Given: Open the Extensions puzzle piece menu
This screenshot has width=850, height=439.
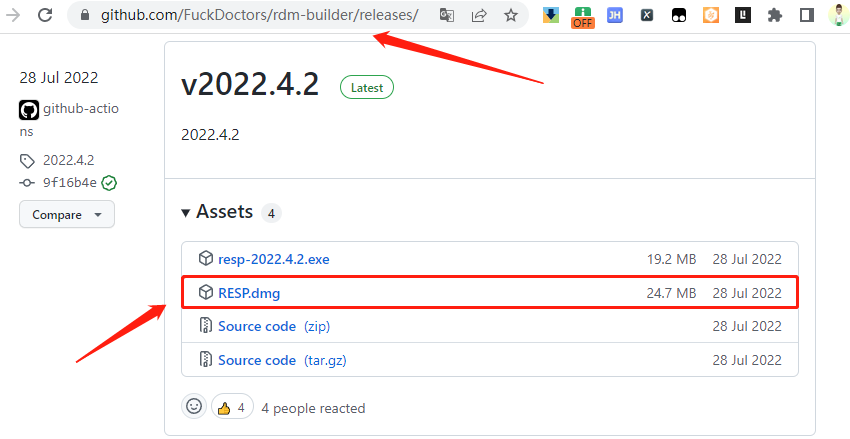Looking at the screenshot, I should point(775,15).
